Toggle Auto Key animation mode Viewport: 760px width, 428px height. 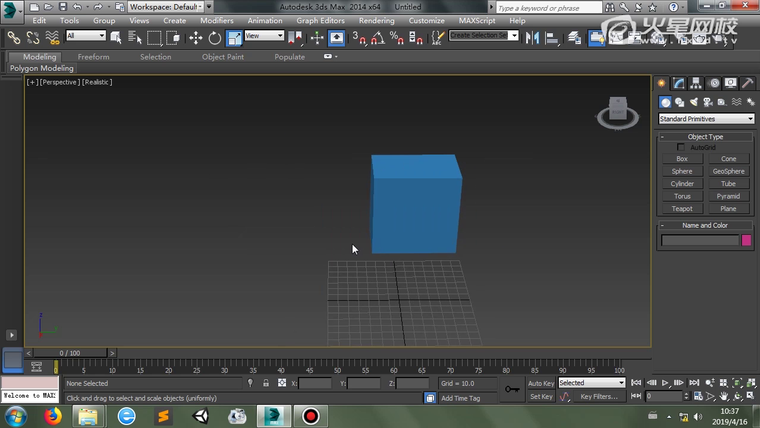(x=541, y=383)
